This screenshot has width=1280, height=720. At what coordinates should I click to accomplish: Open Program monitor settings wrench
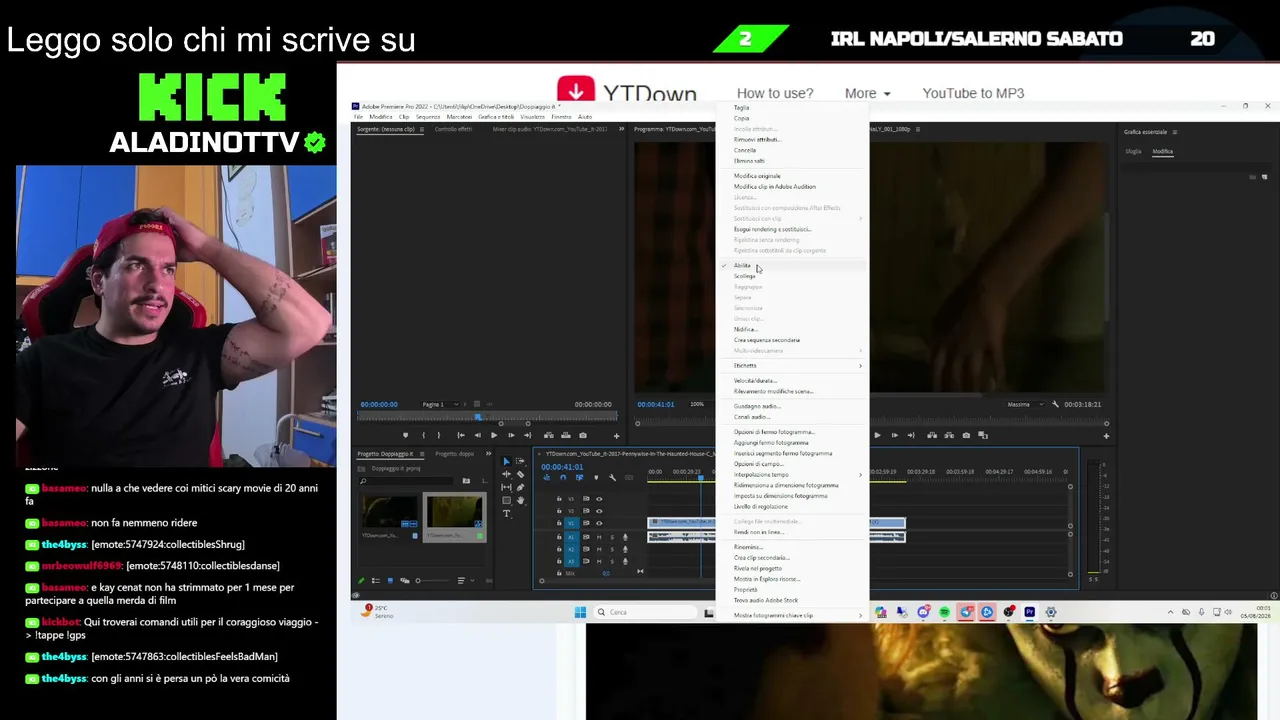(x=1055, y=404)
